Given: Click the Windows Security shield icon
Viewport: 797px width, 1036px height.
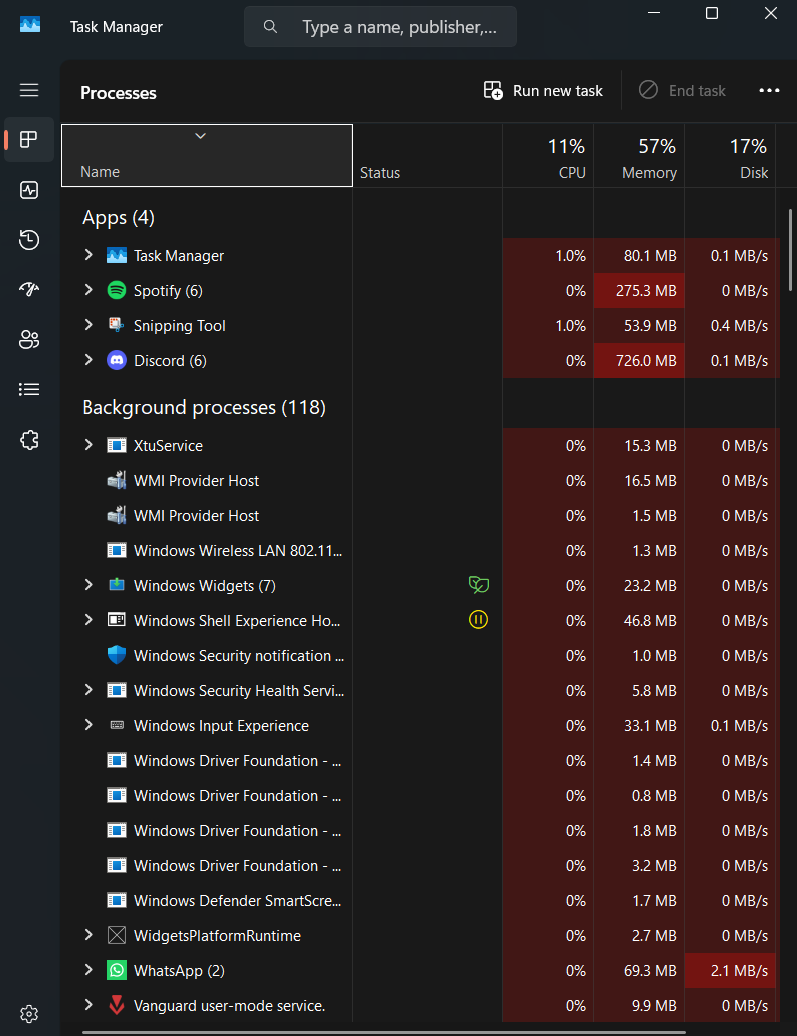Looking at the screenshot, I should click(x=117, y=655).
